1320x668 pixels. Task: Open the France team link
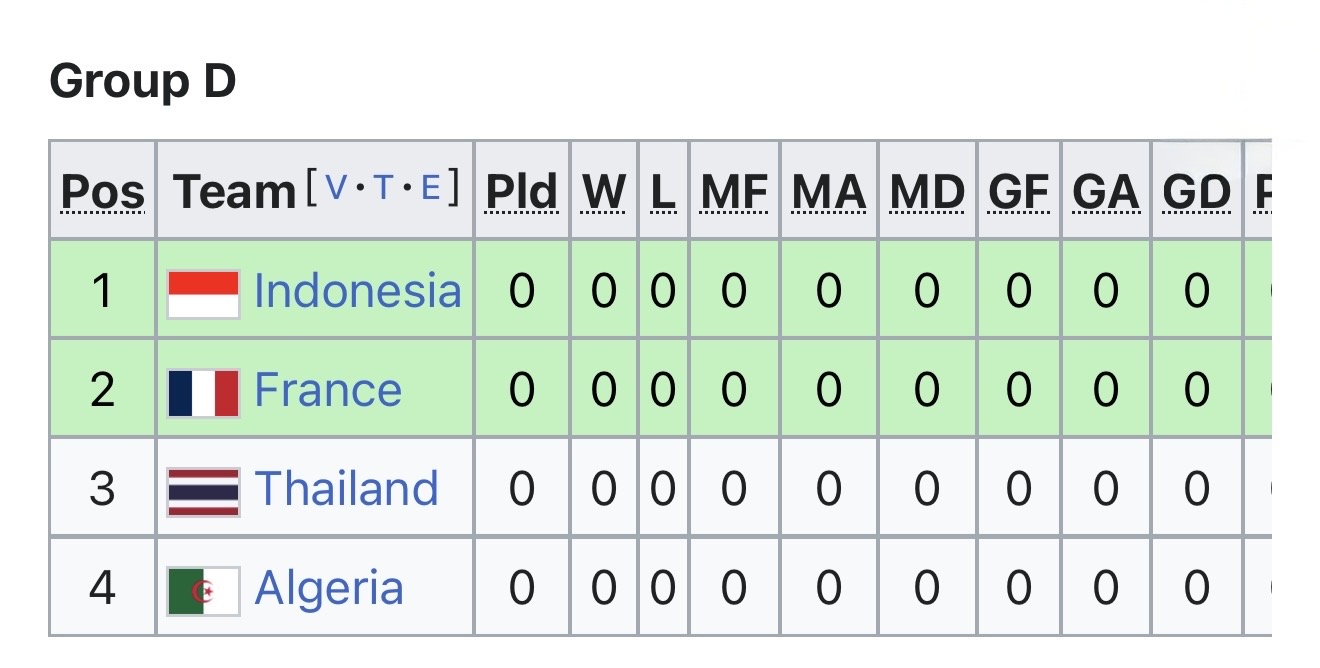pyautogui.click(x=328, y=390)
